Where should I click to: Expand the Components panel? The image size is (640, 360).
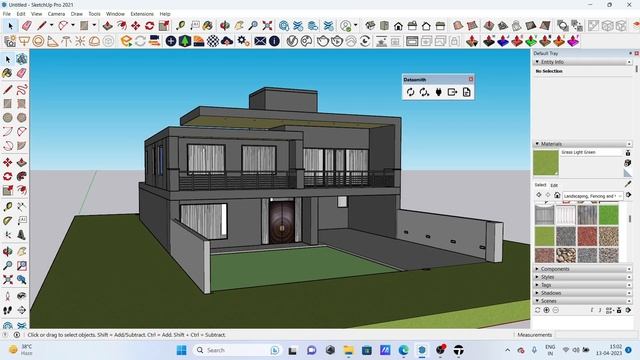pos(537,269)
